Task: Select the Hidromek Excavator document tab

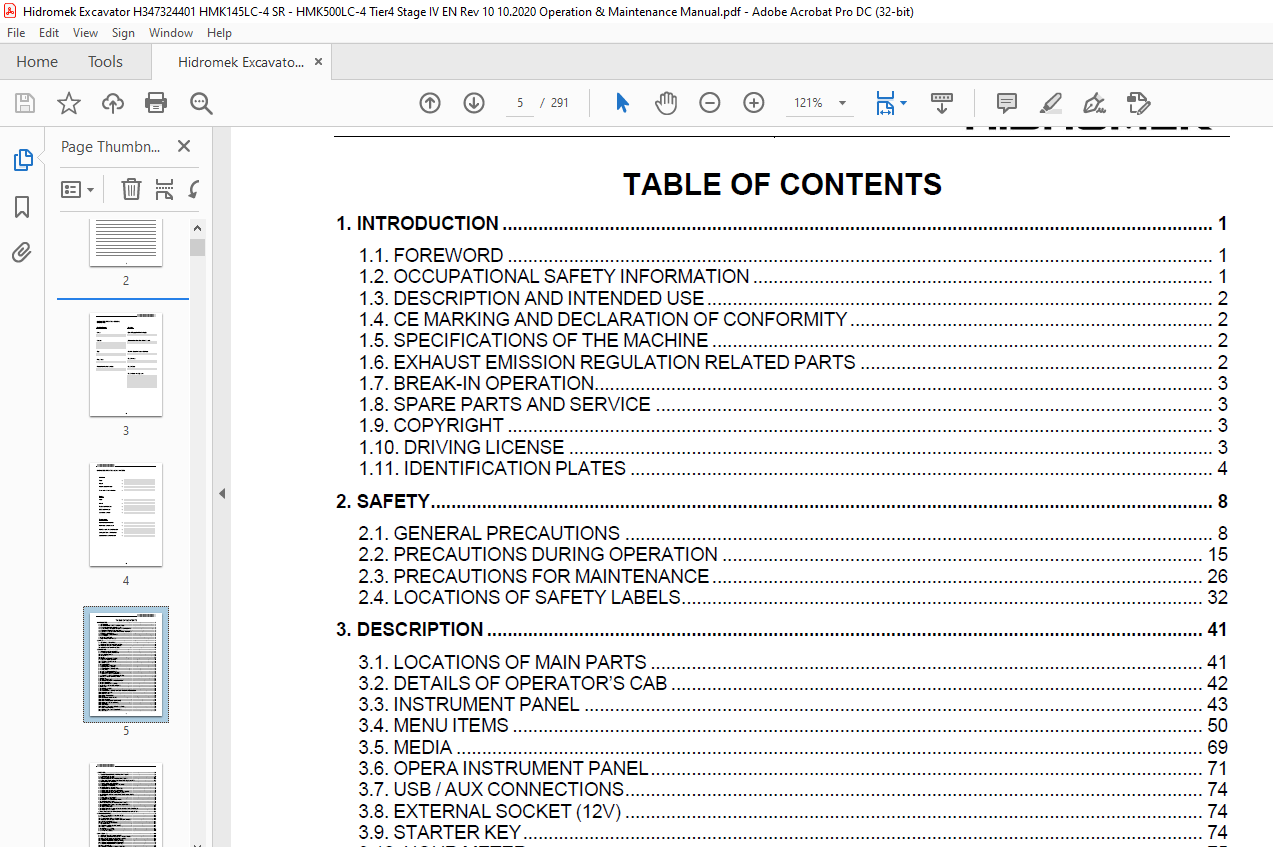Action: click(241, 62)
